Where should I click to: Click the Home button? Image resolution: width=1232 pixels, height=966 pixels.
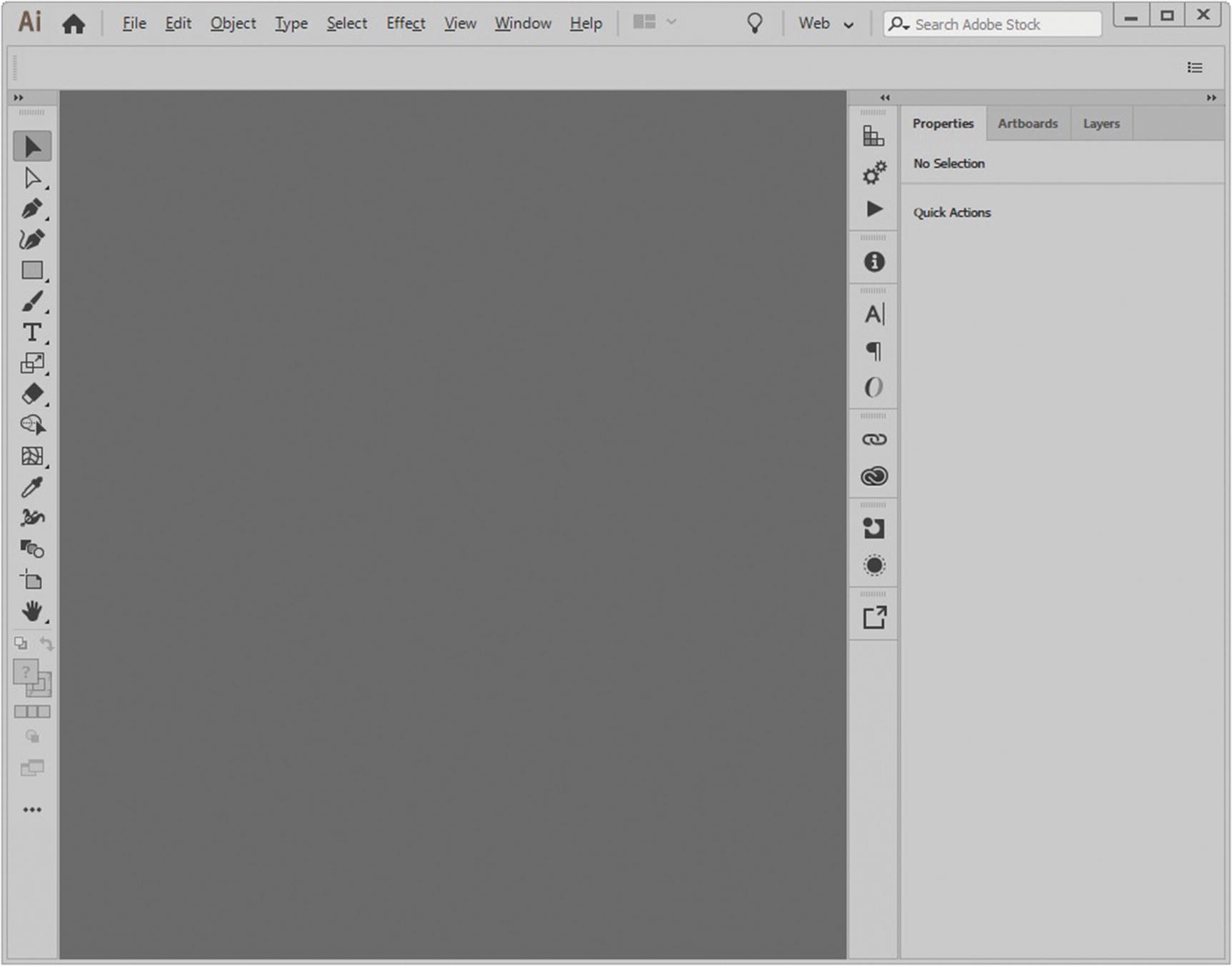[74, 24]
